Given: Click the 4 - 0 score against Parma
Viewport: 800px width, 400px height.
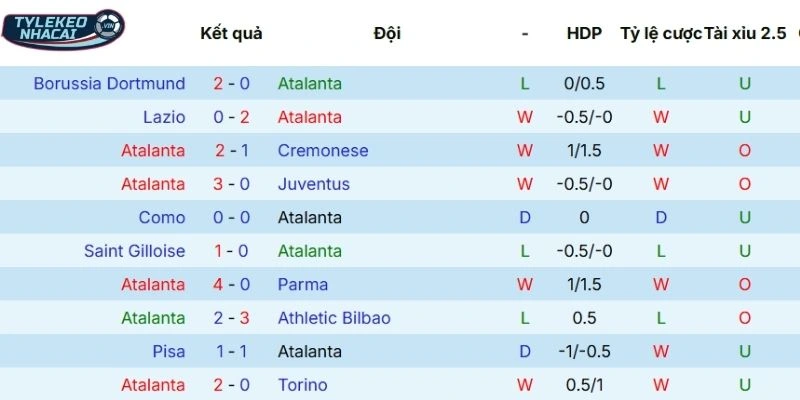Looking at the screenshot, I should point(231,285).
